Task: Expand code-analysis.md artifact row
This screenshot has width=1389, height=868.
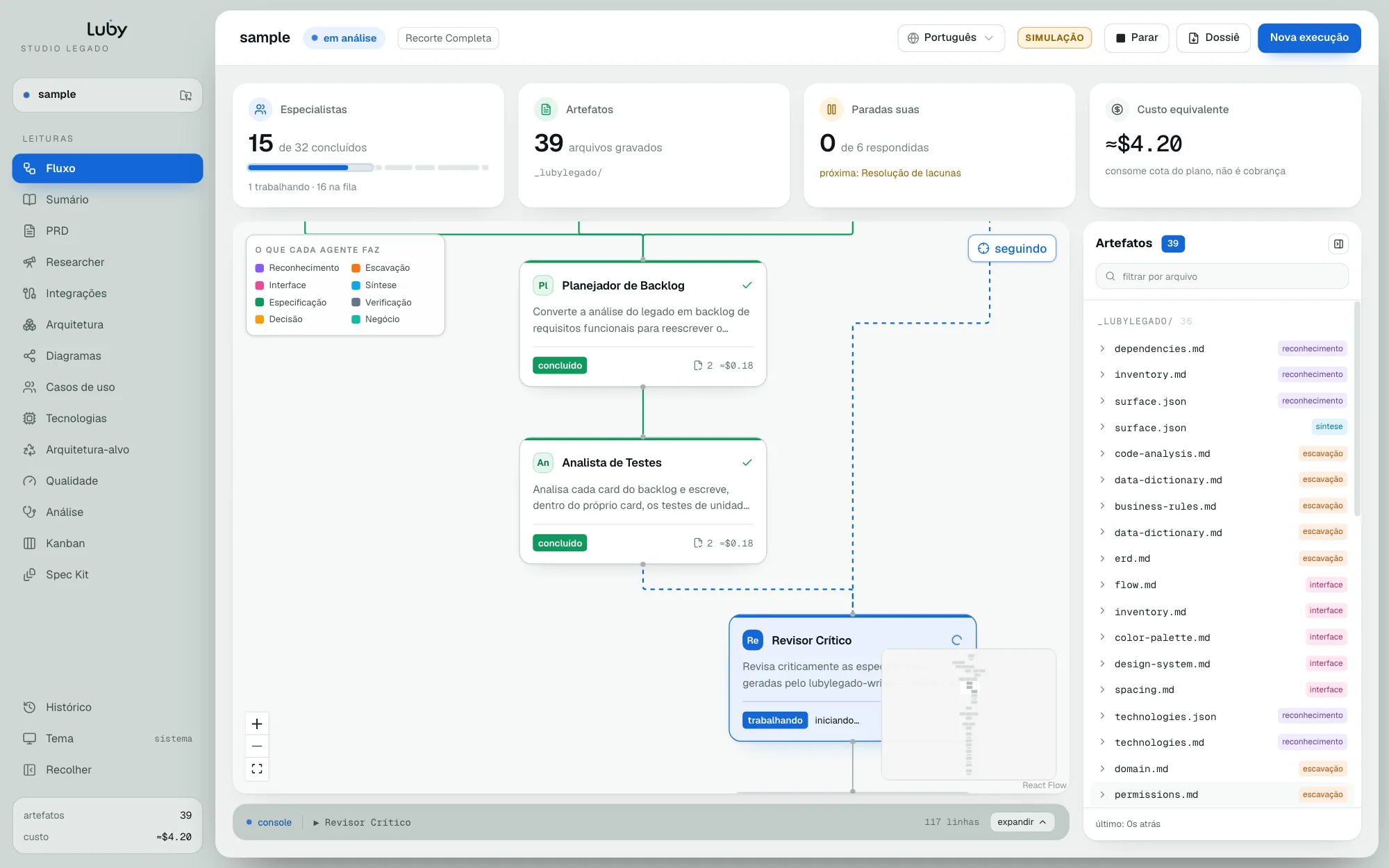Action: click(1102, 453)
